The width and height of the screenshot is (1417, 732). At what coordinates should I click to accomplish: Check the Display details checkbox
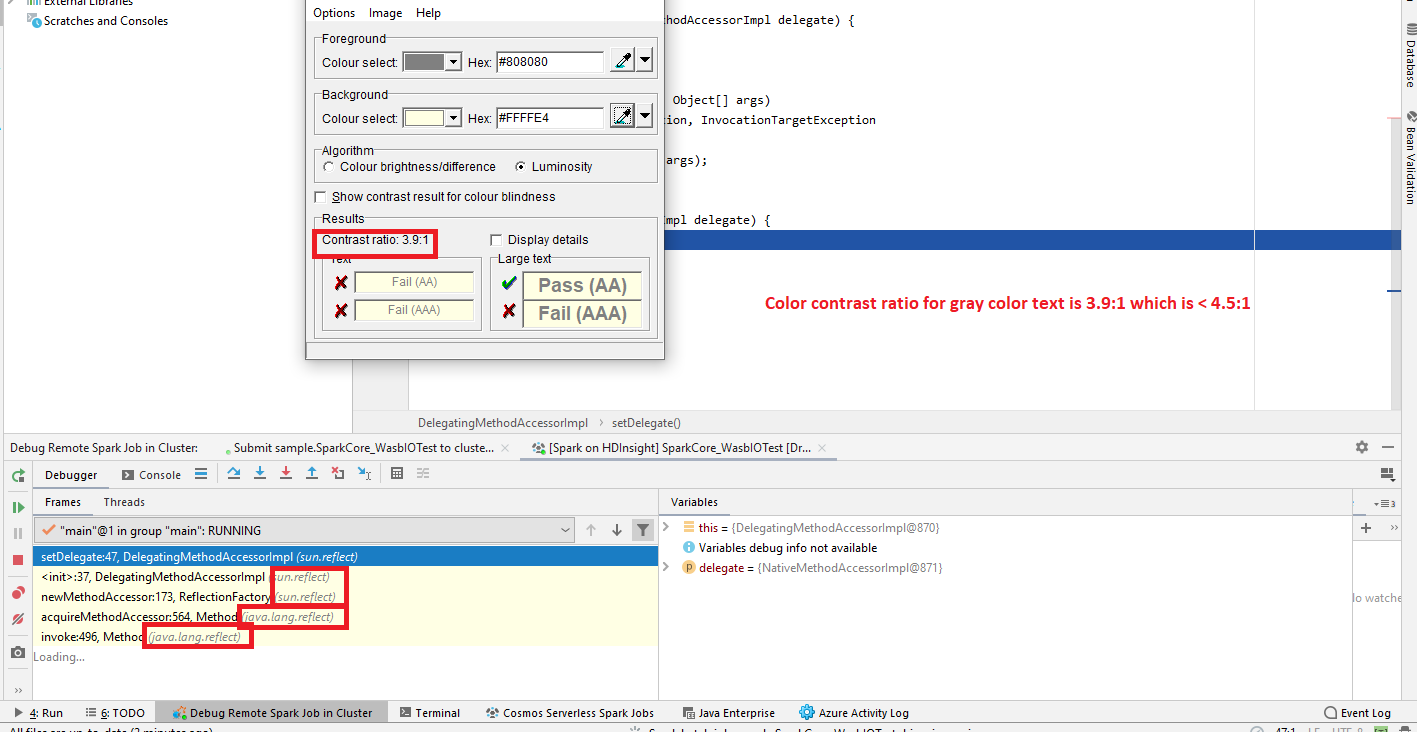coord(496,239)
